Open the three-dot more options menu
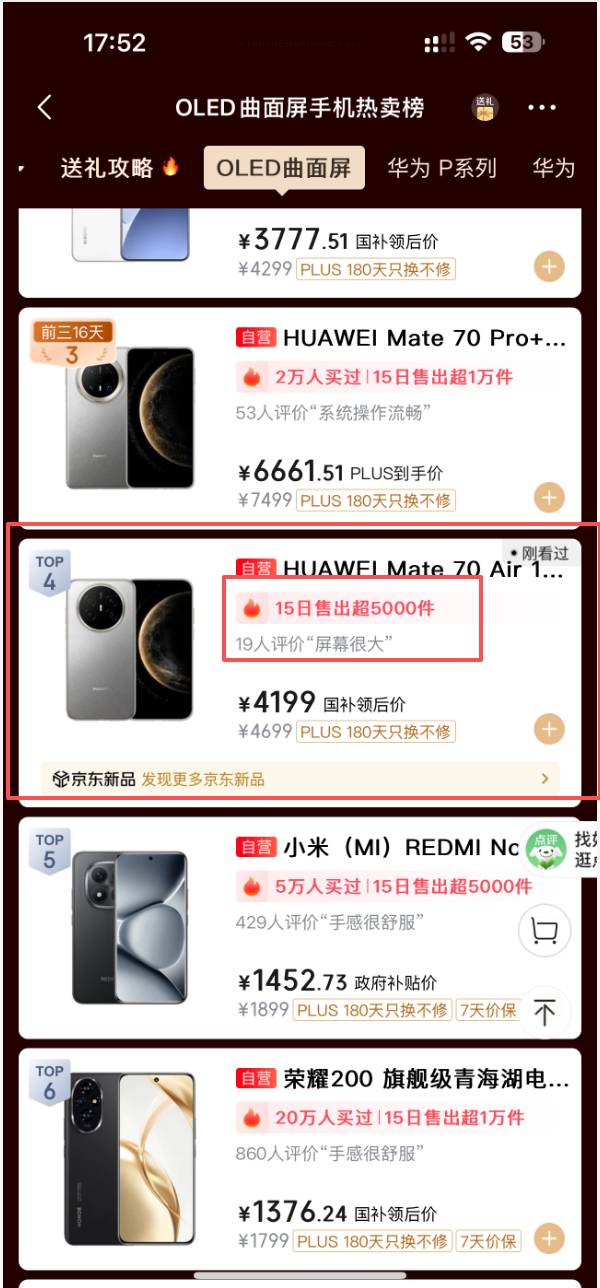This screenshot has height=1288, width=600. pos(541,108)
